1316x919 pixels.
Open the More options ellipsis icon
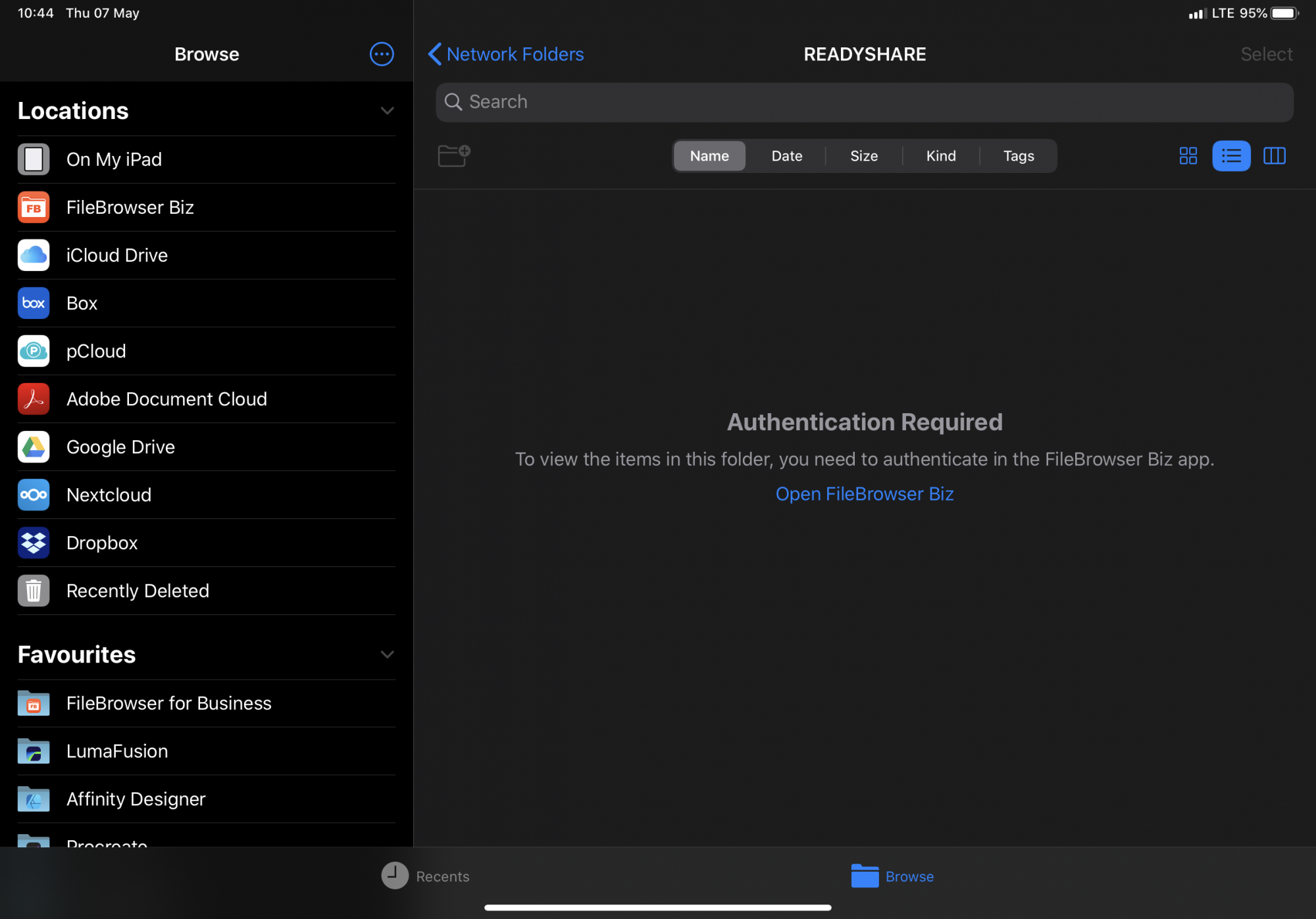[x=382, y=54]
